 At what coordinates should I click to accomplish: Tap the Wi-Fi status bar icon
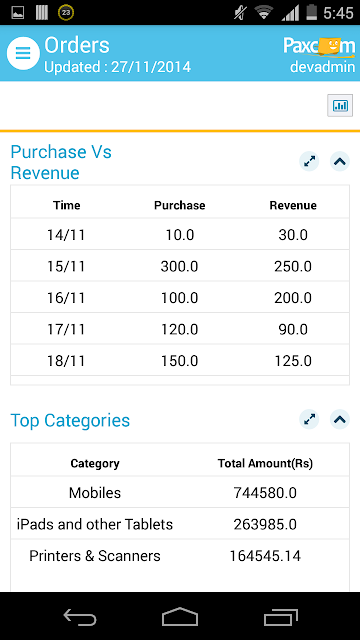click(264, 12)
